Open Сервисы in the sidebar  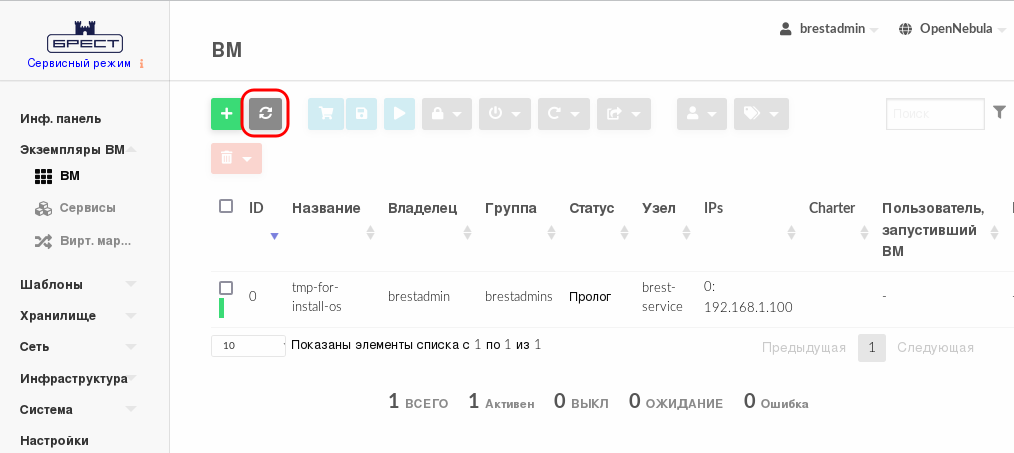(x=87, y=208)
